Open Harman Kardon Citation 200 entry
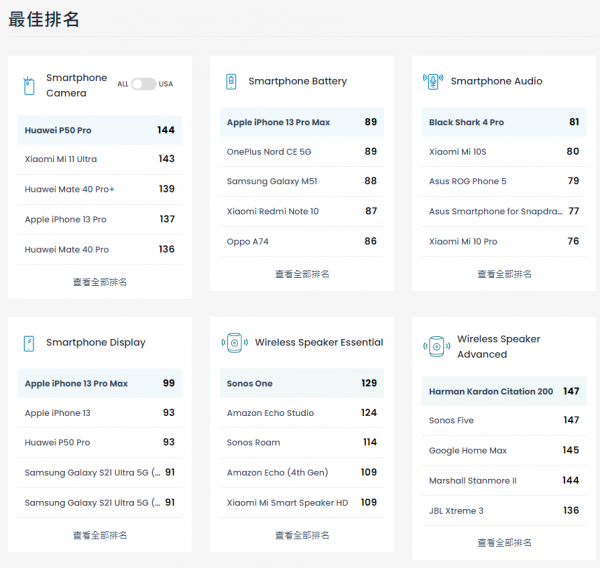The image size is (600, 568). tap(490, 392)
